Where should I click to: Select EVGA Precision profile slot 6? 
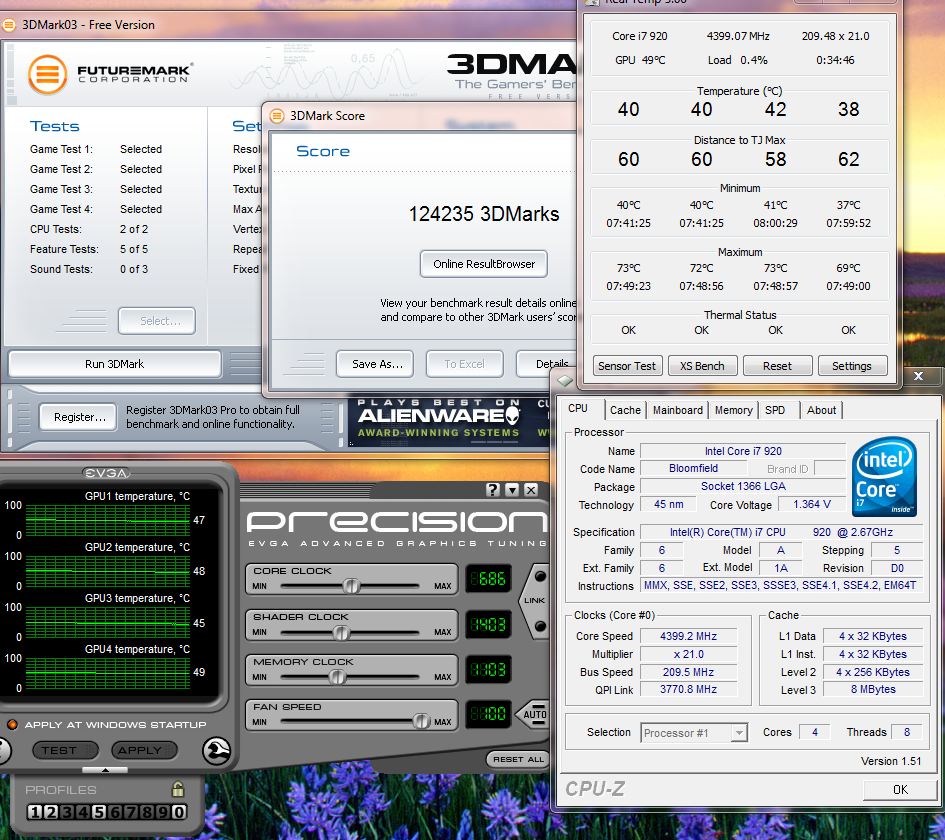point(115,812)
